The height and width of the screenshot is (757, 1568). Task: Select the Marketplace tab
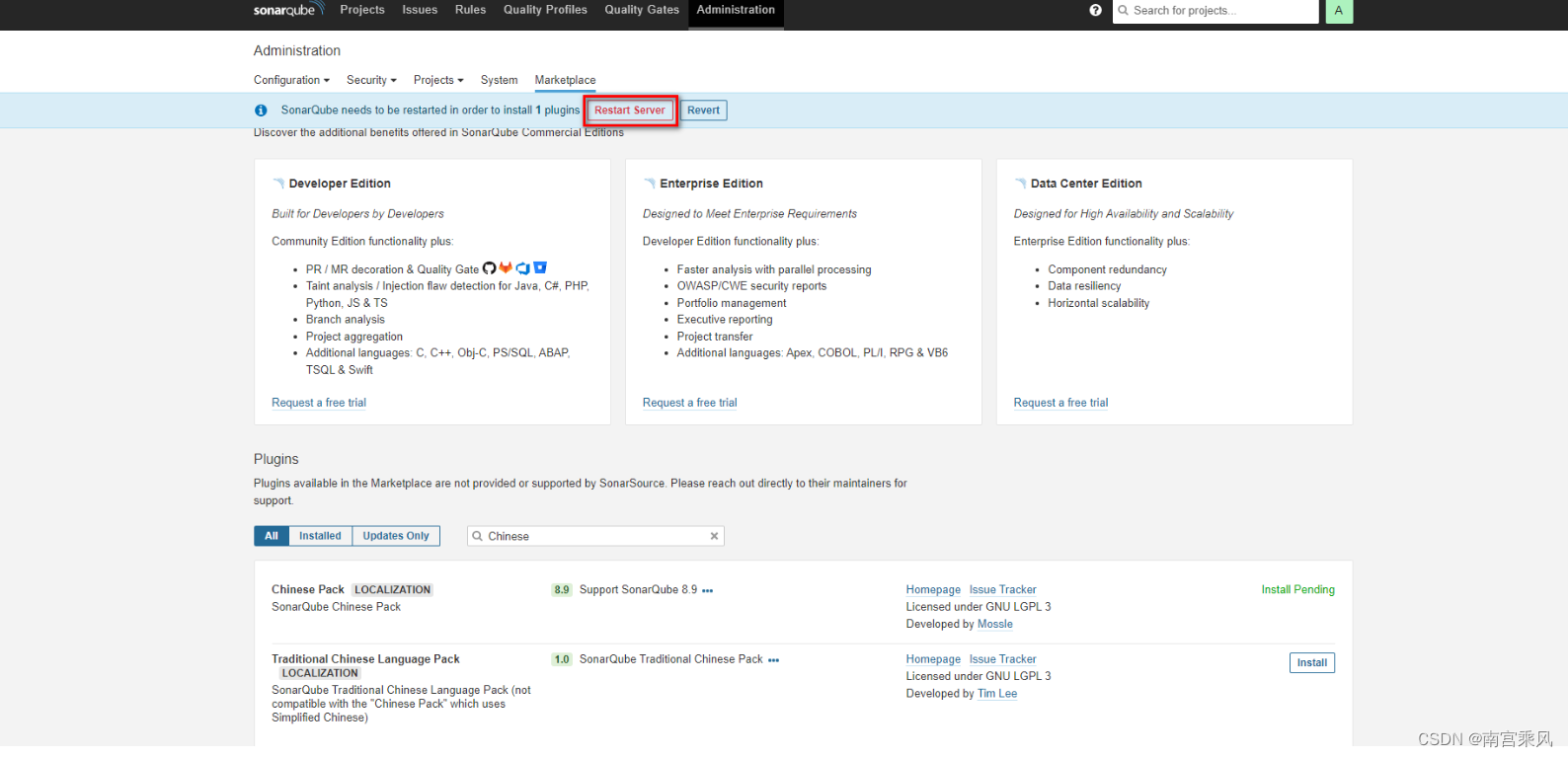click(x=565, y=80)
